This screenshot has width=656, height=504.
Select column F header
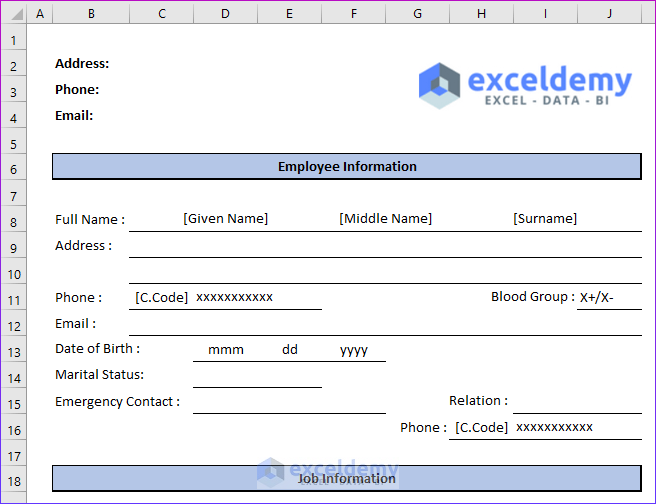pyautogui.click(x=354, y=14)
